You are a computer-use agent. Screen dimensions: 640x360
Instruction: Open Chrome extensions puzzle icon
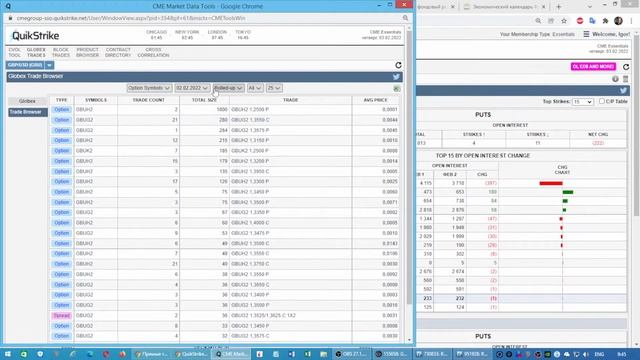(605, 21)
